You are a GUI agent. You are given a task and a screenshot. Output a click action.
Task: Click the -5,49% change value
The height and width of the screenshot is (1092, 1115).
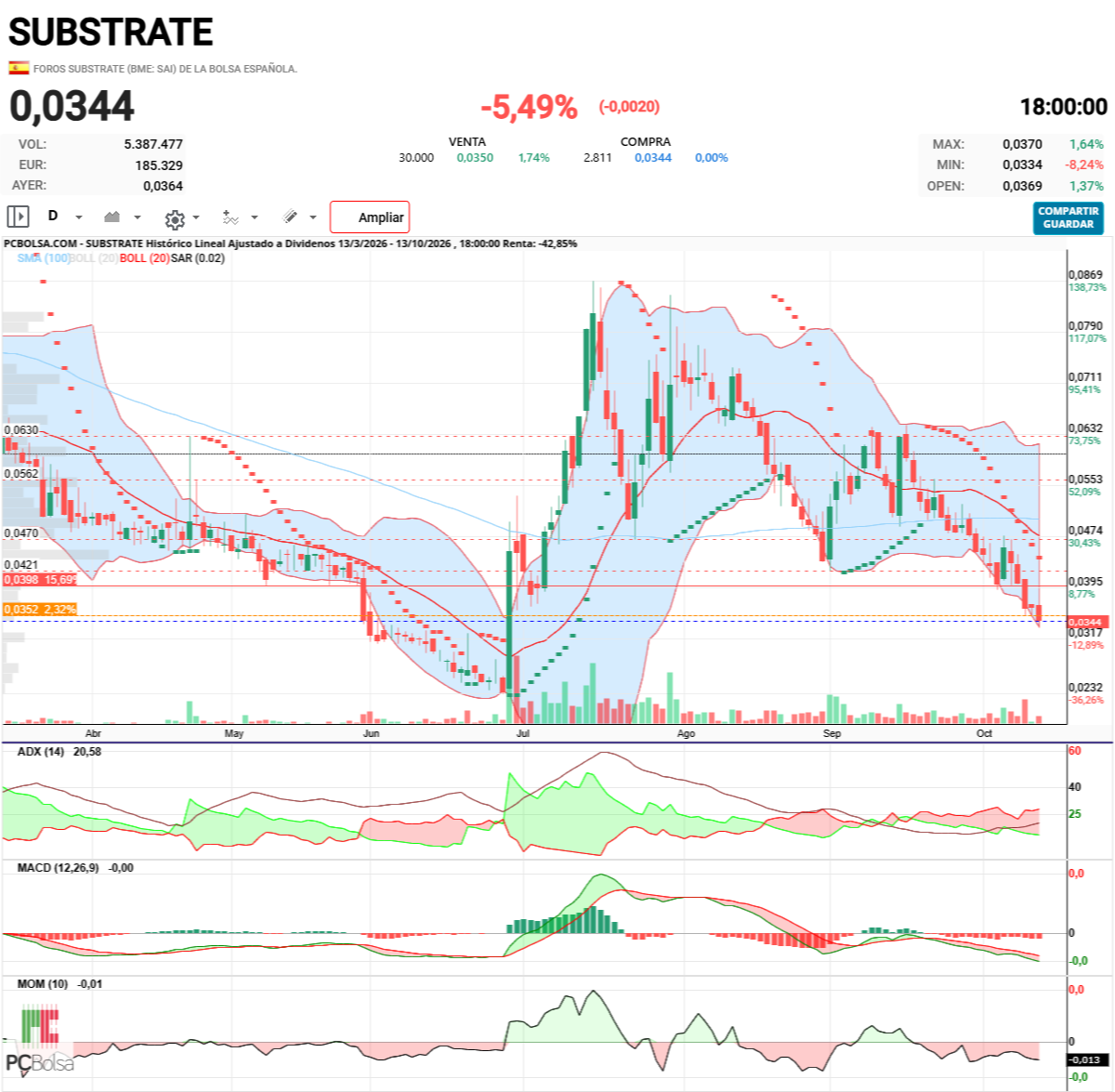(x=529, y=107)
